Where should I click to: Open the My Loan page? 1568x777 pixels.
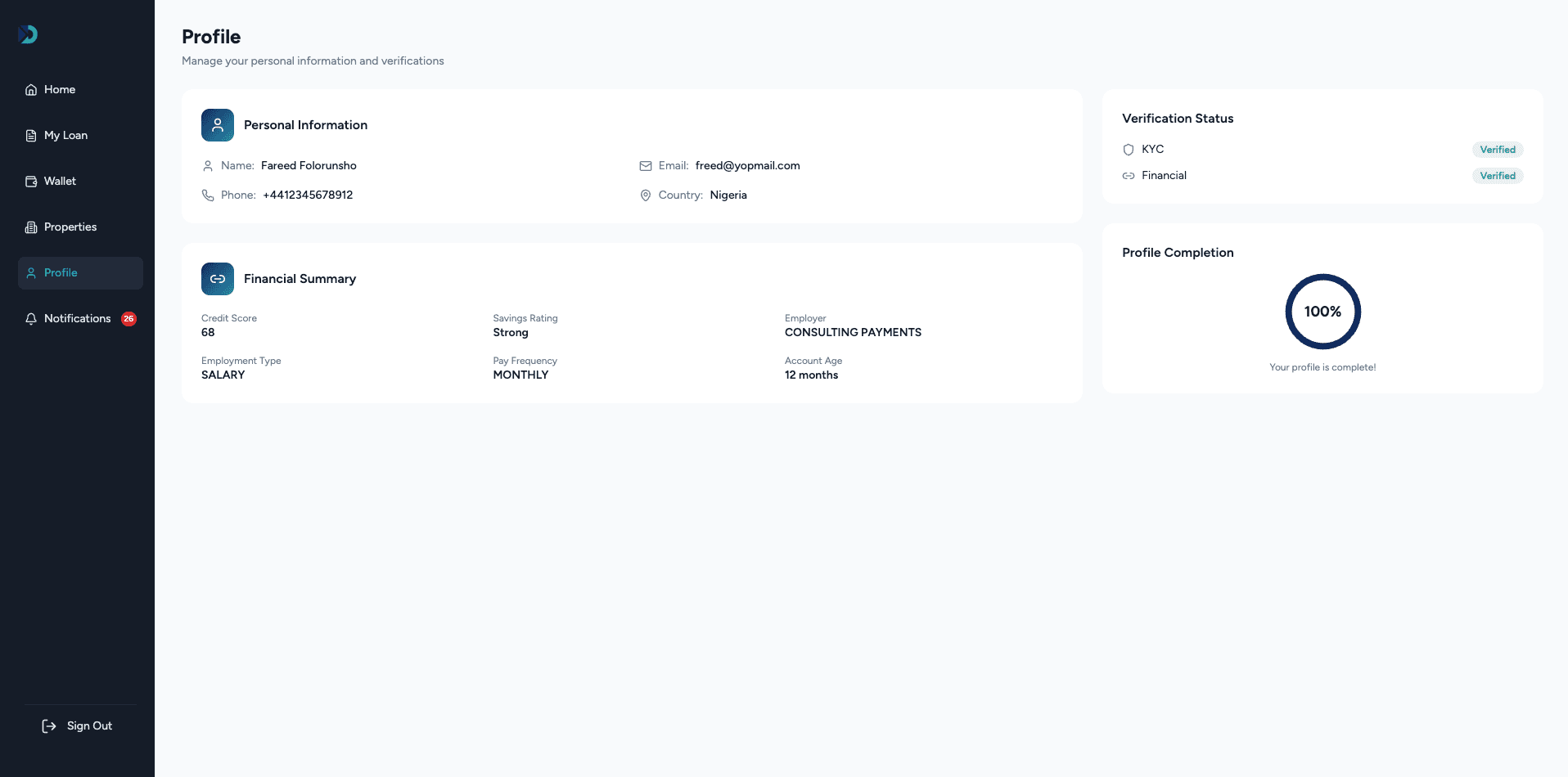click(80, 136)
